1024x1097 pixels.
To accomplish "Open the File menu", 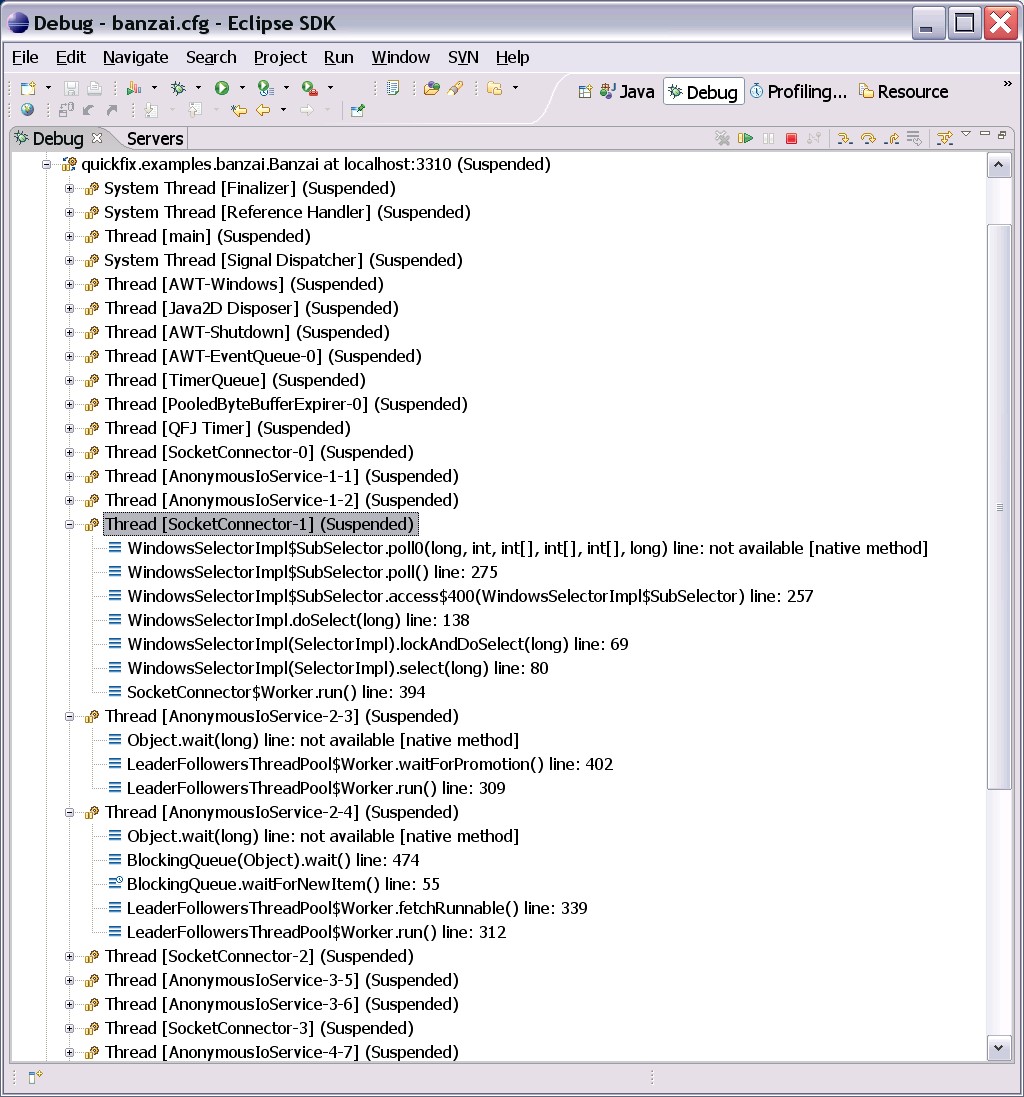I will pyautogui.click(x=25, y=57).
